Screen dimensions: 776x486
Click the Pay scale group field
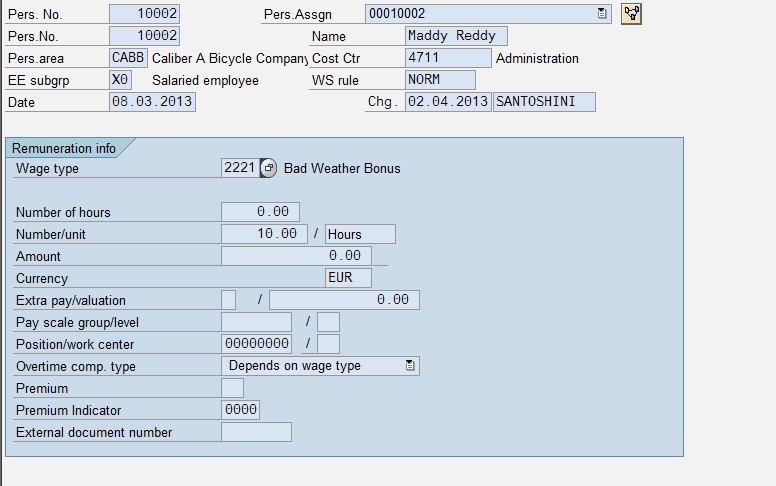pyautogui.click(x=256, y=322)
